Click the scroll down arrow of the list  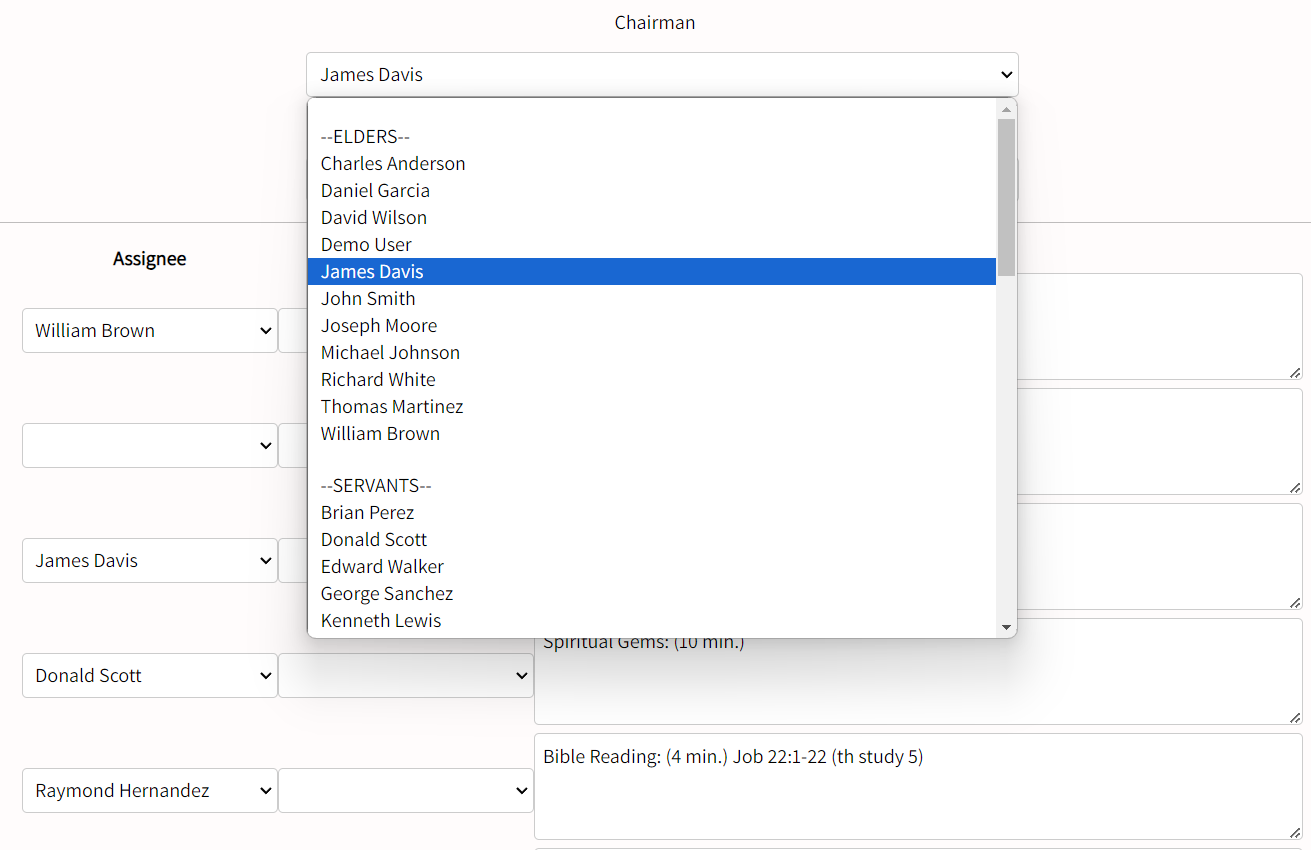1006,627
